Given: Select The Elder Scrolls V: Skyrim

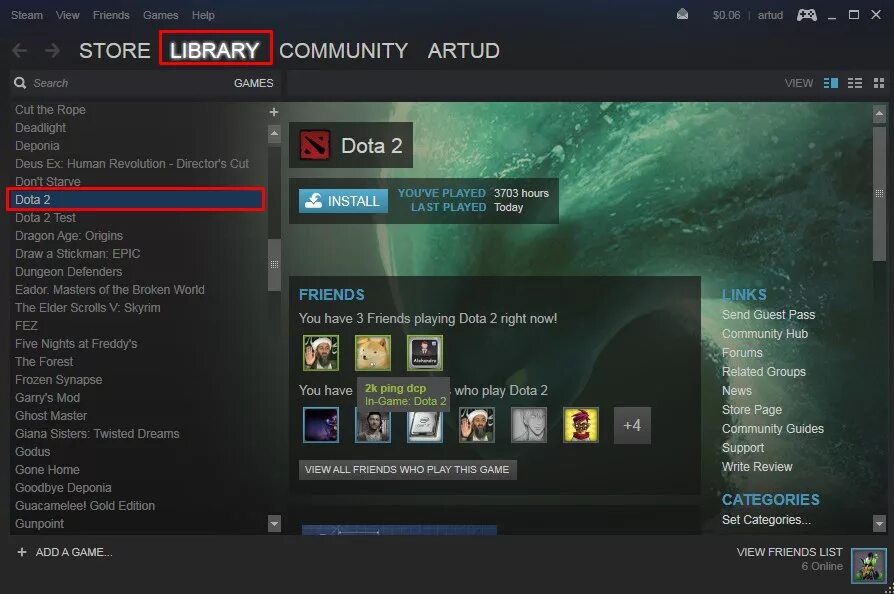Looking at the screenshot, I should tap(87, 308).
